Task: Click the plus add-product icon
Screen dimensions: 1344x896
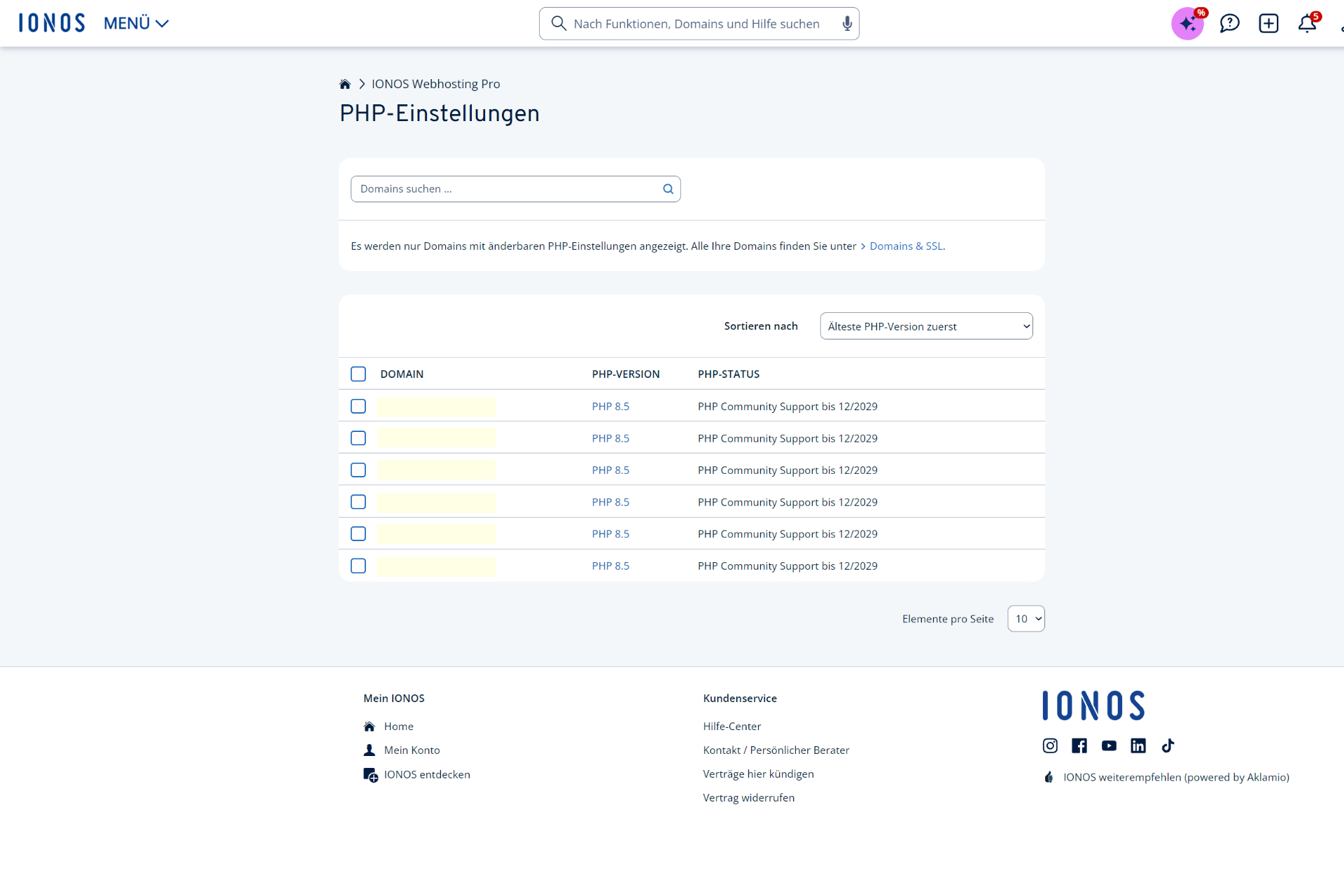Action: (x=1268, y=24)
